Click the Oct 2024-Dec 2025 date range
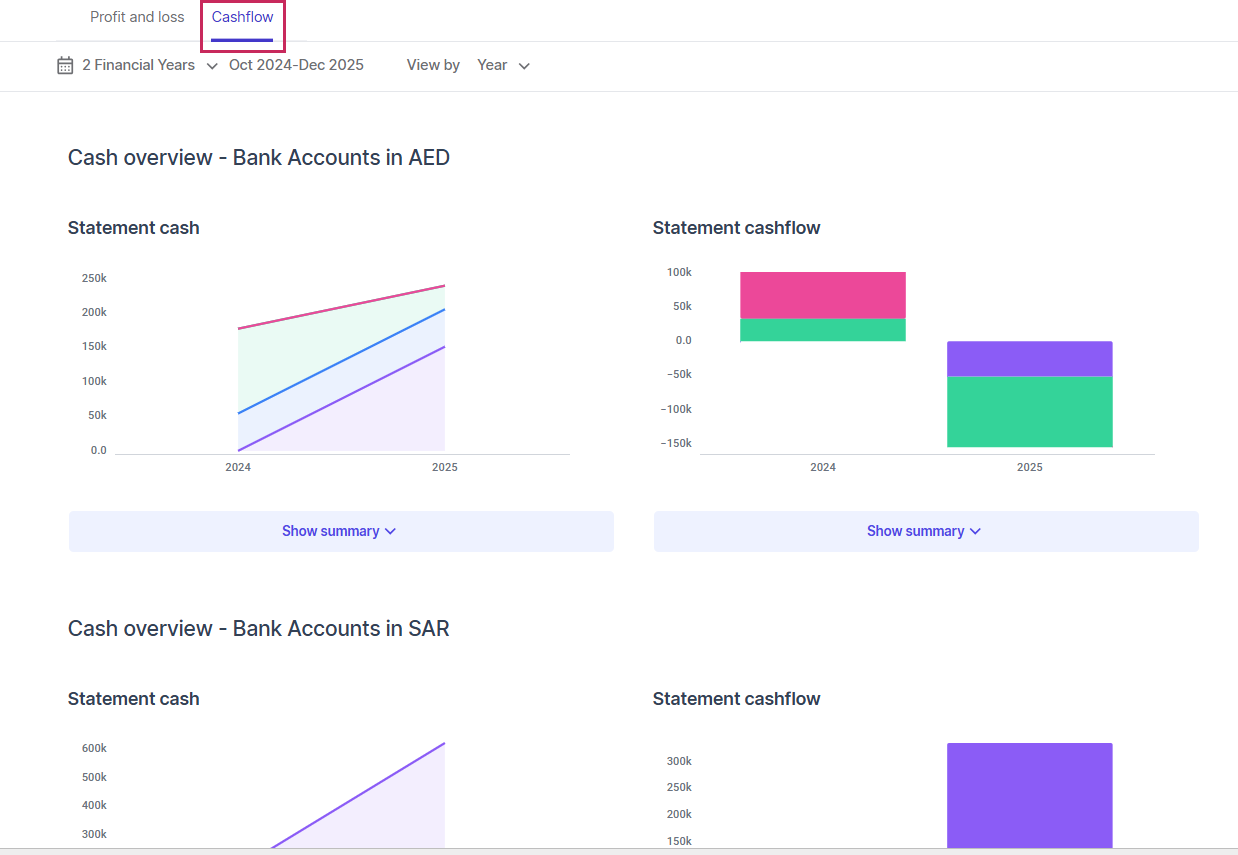 coord(296,65)
